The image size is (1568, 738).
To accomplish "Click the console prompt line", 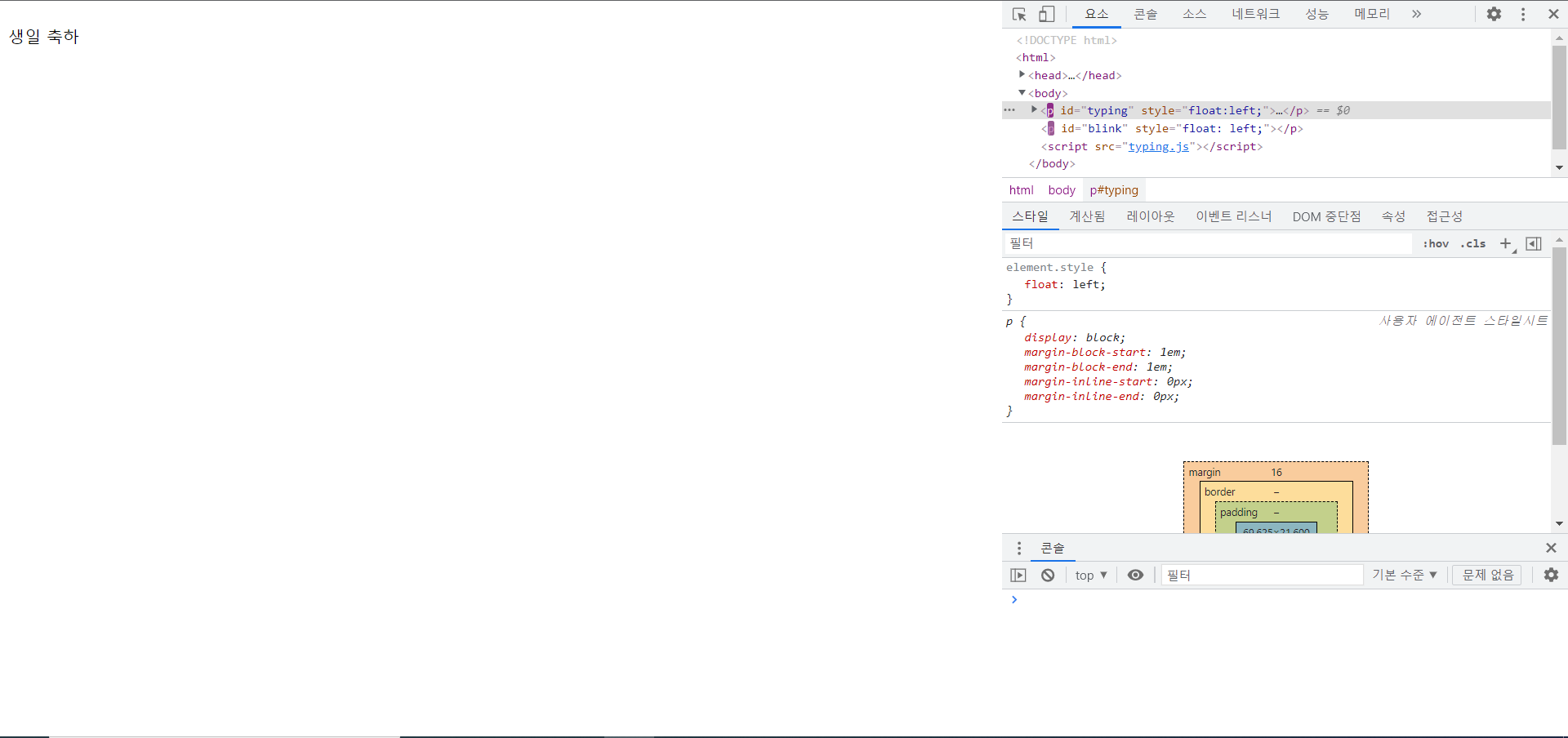I will (x=1284, y=600).
